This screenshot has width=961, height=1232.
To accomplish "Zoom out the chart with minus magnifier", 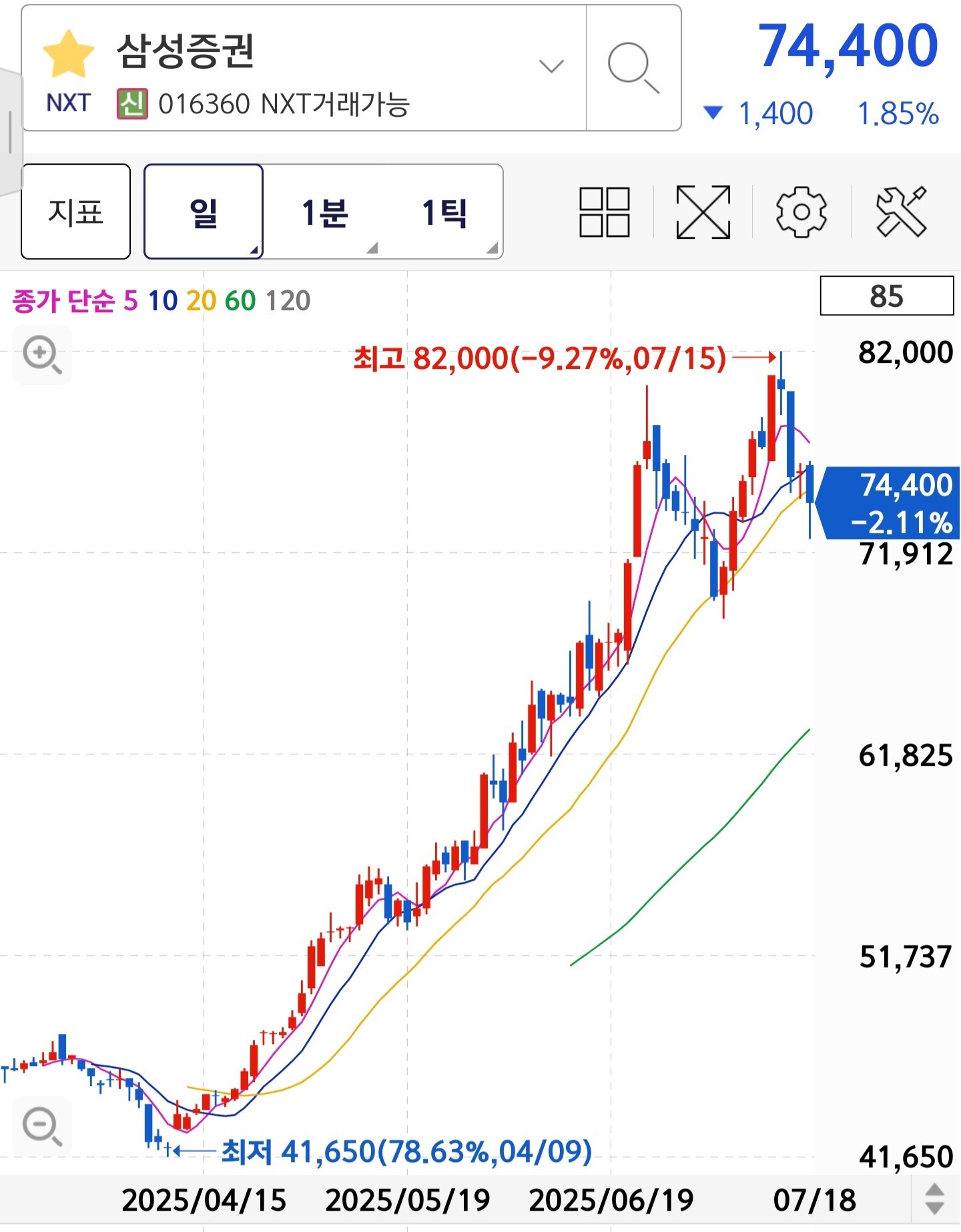I will click(42, 1127).
